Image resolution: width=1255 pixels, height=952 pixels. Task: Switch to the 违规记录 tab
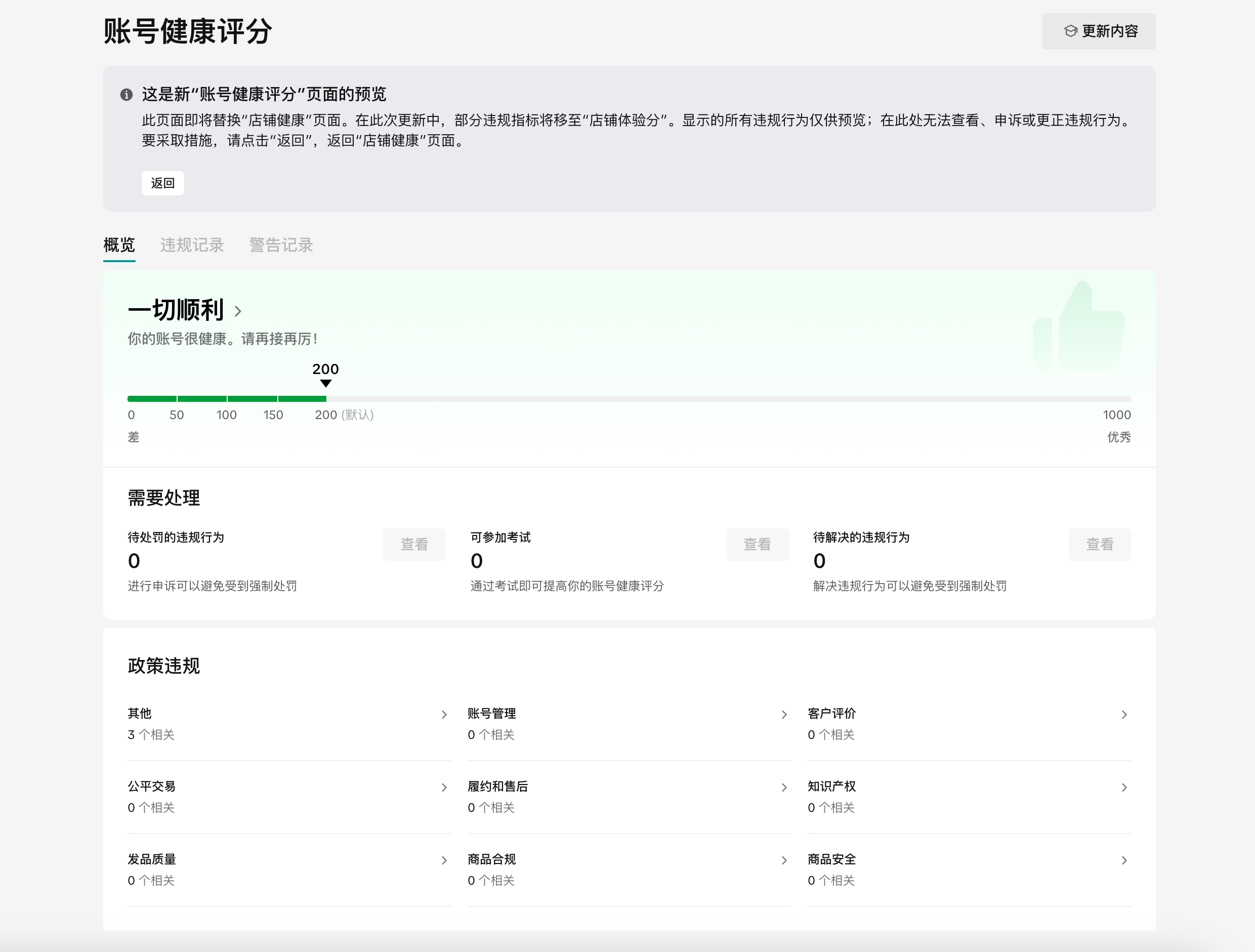pos(191,245)
